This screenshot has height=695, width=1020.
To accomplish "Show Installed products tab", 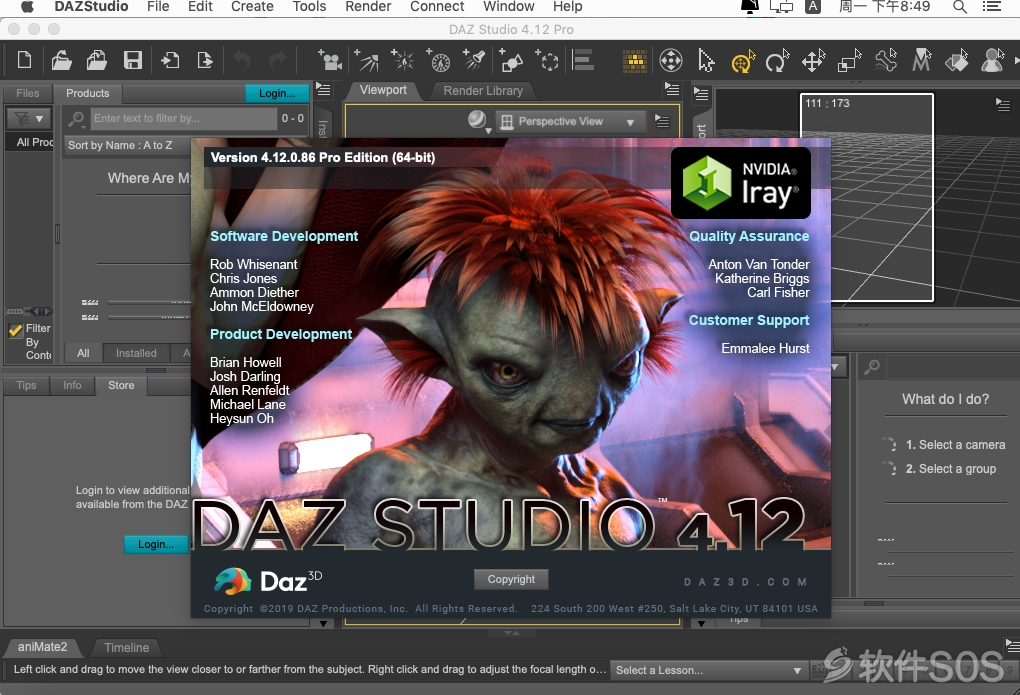I will 136,353.
